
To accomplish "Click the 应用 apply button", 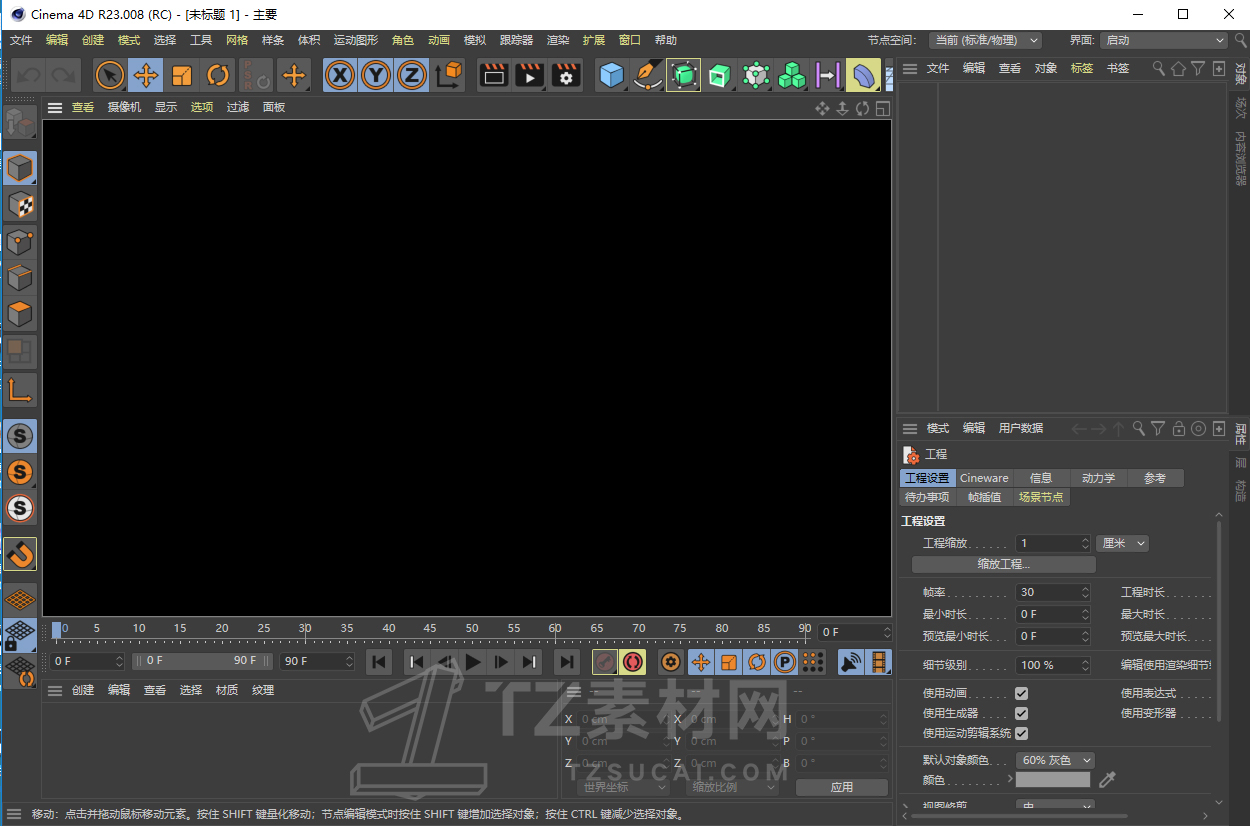I will (x=842, y=787).
